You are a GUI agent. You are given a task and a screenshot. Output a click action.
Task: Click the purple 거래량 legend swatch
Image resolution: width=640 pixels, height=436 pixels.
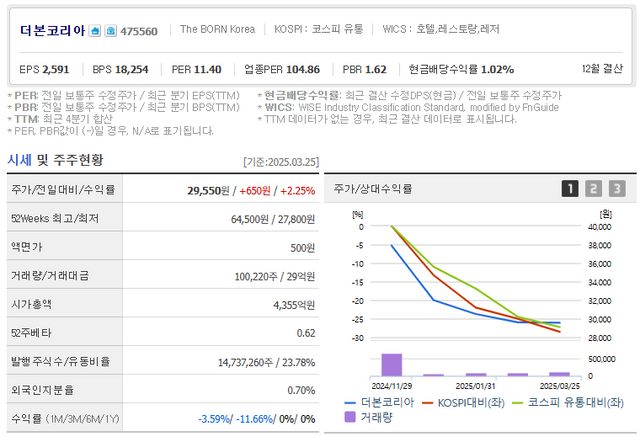(x=350, y=419)
